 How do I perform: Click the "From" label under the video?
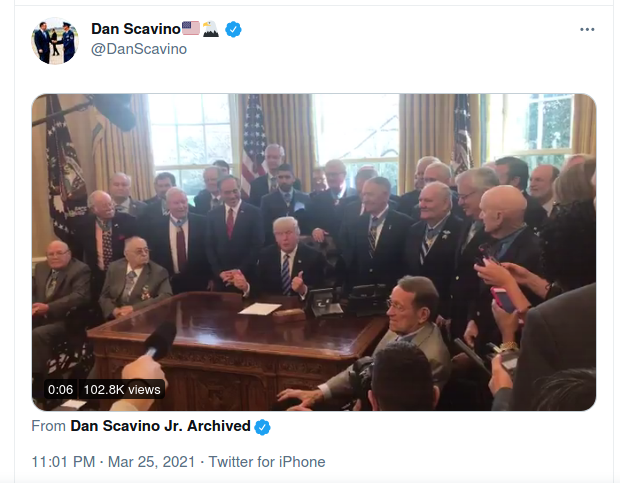click(48, 426)
